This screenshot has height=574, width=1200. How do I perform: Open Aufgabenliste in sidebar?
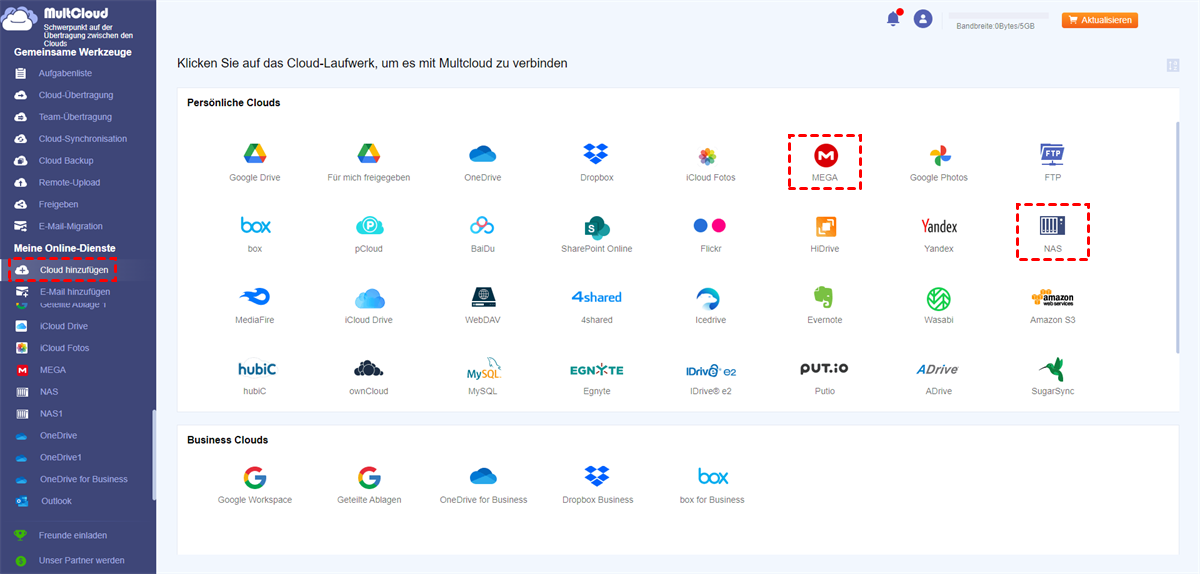(64, 74)
